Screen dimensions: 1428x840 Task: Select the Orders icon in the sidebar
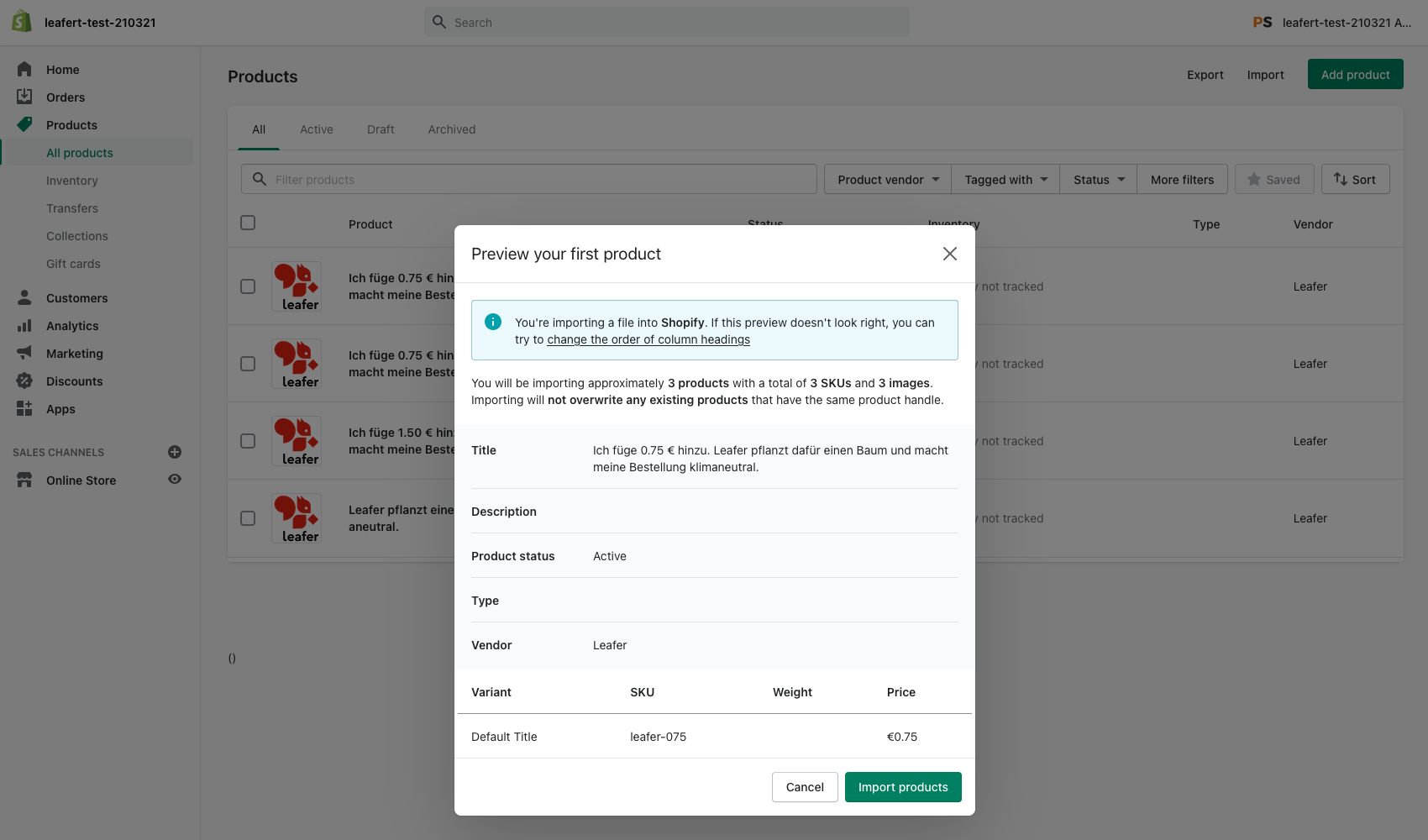pos(25,96)
